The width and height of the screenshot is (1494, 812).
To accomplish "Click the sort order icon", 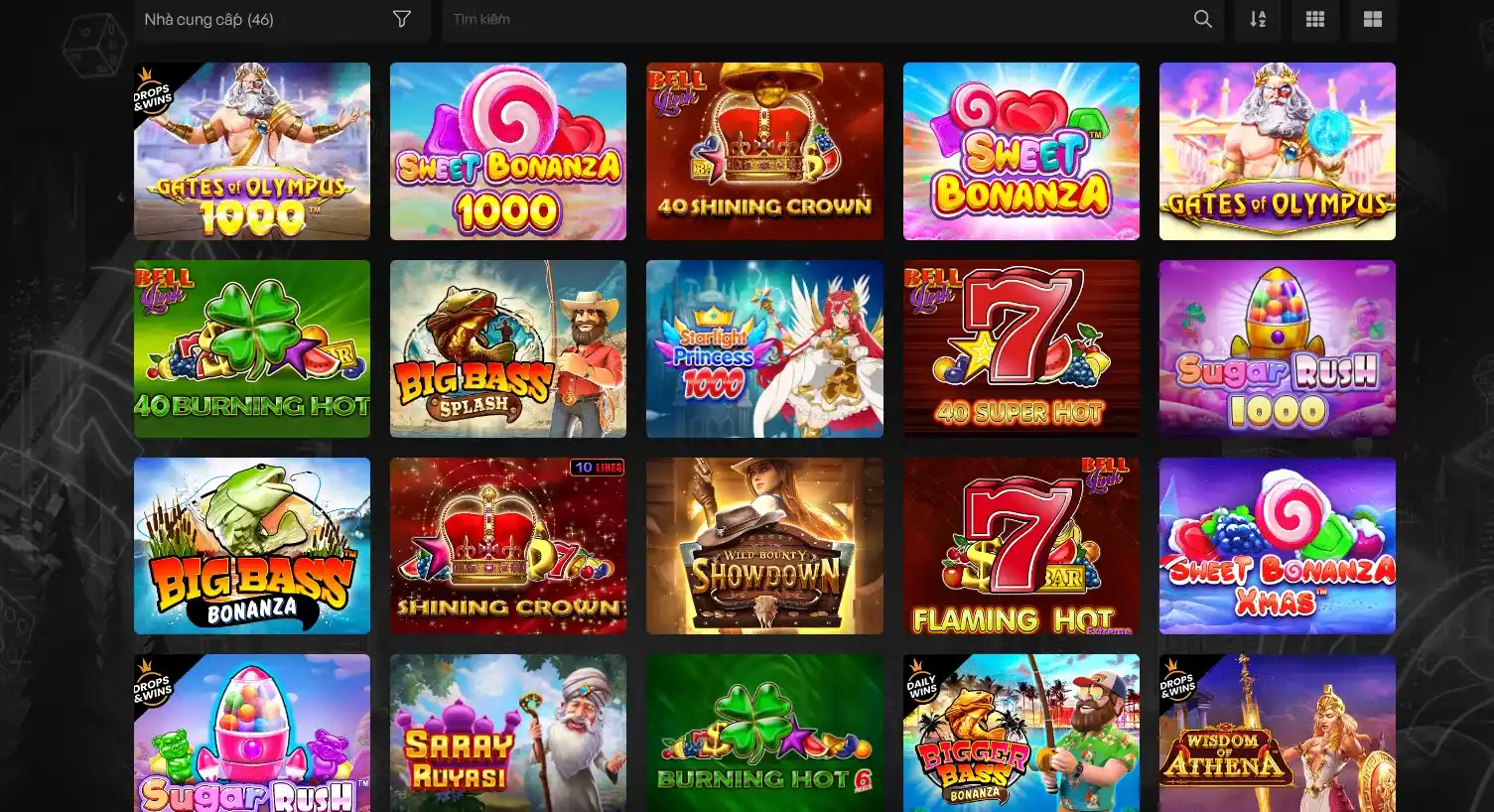I will coord(1258,19).
